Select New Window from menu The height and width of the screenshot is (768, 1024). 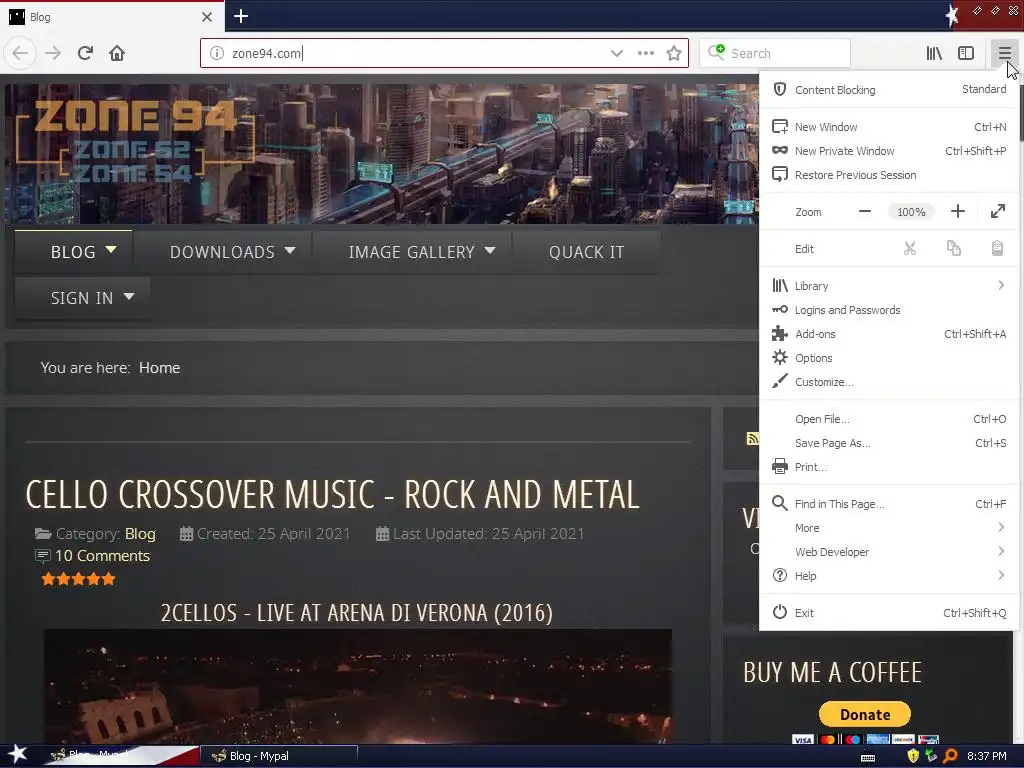pyautogui.click(x=889, y=127)
